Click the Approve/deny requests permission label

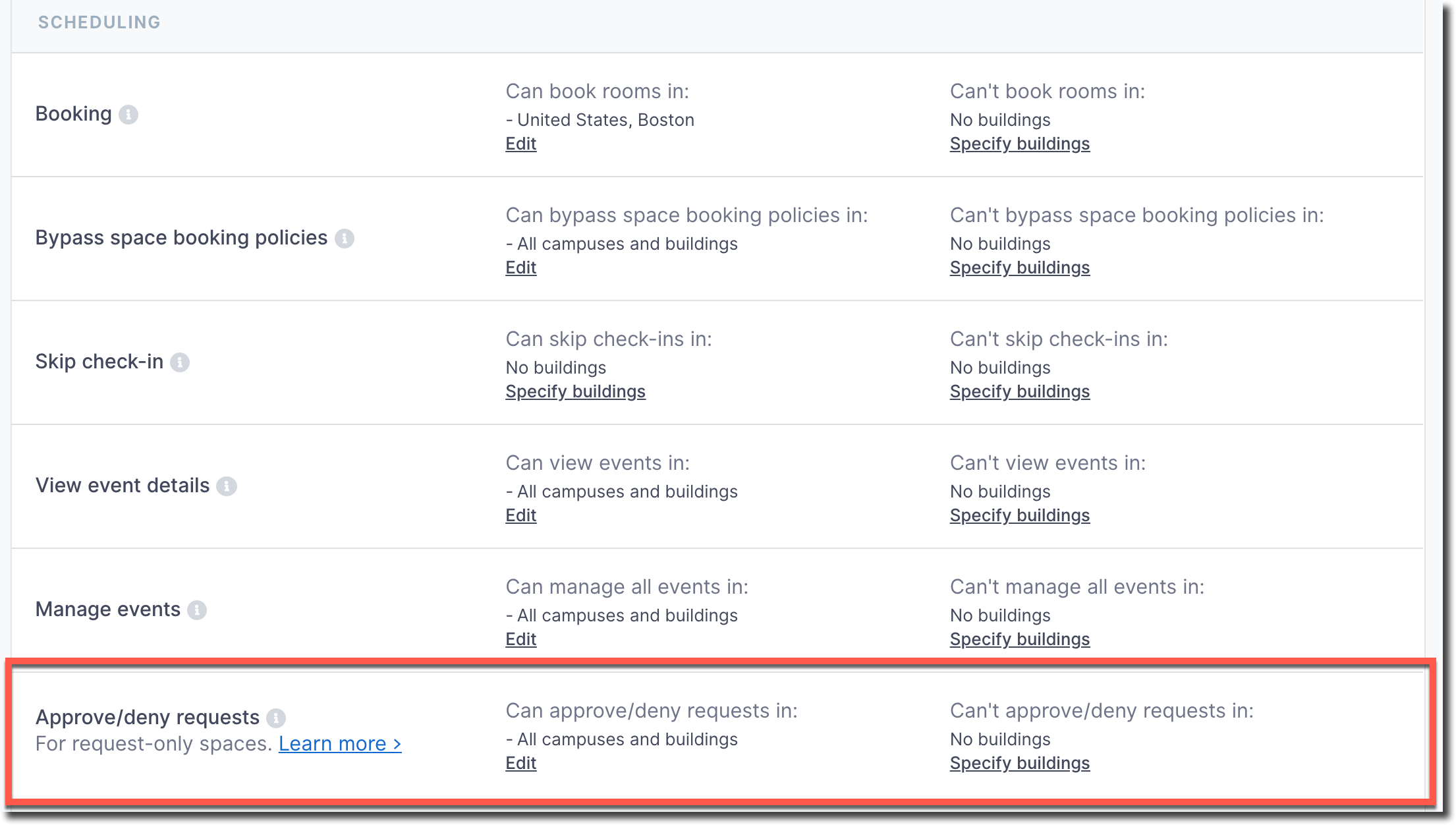[x=147, y=717]
